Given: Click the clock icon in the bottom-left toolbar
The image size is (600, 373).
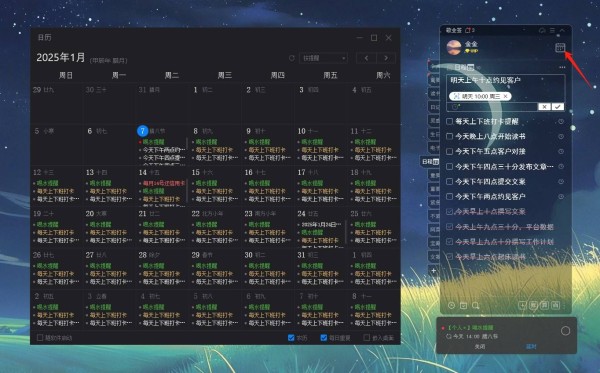Looking at the screenshot, I should tap(452, 305).
